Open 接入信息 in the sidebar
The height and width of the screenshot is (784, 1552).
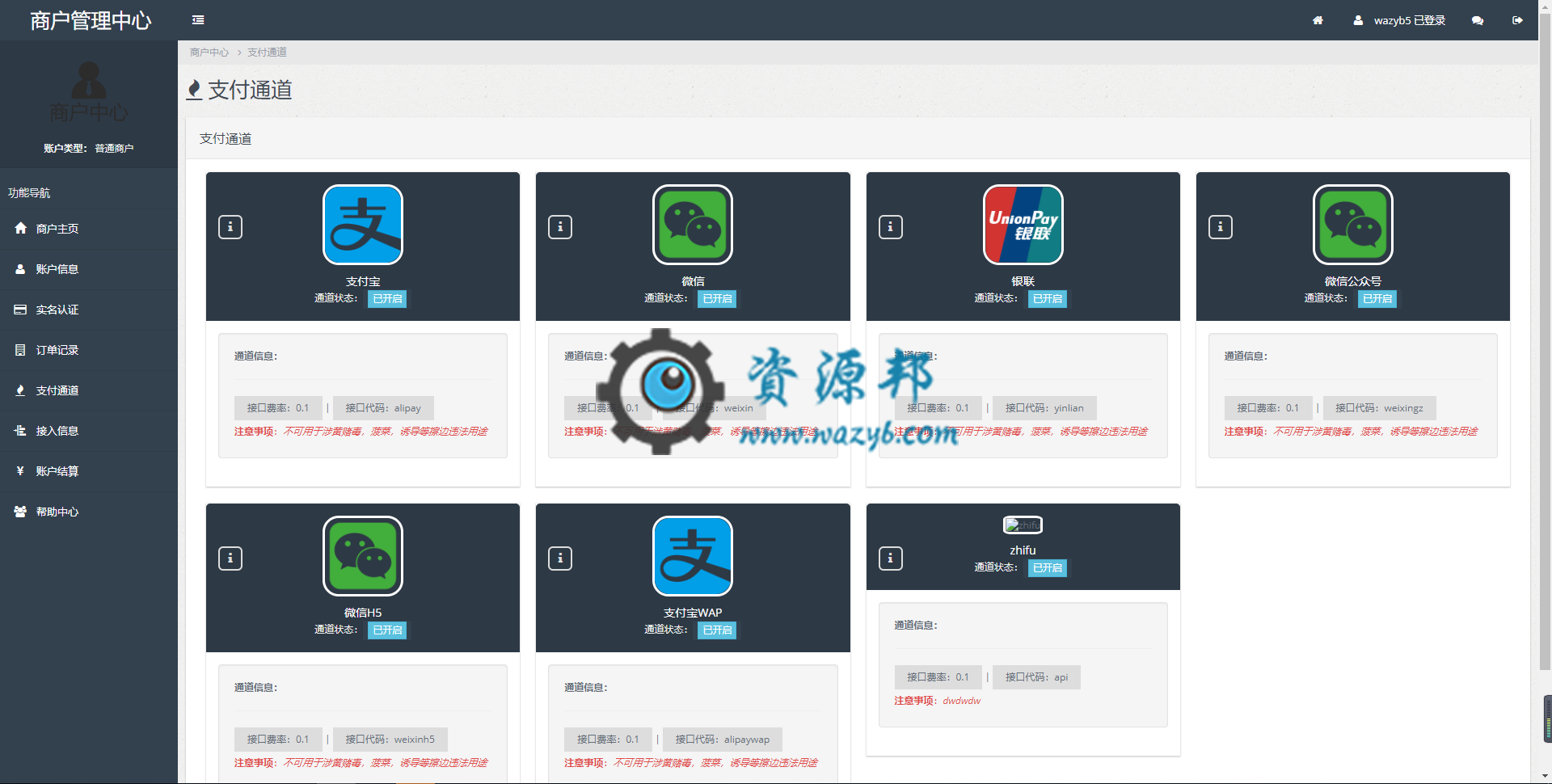pos(89,431)
